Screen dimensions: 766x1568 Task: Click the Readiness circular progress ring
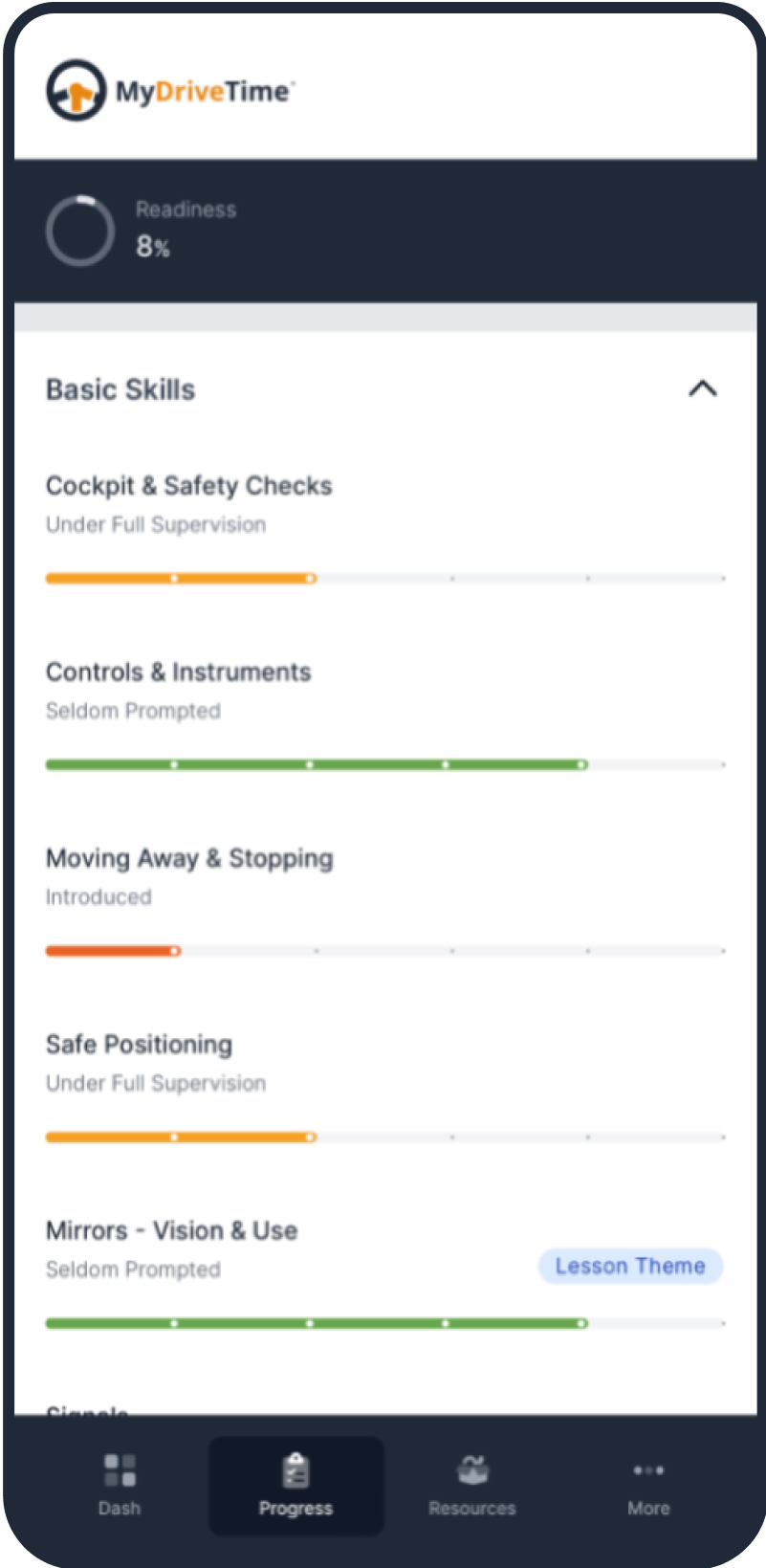pyautogui.click(x=80, y=231)
